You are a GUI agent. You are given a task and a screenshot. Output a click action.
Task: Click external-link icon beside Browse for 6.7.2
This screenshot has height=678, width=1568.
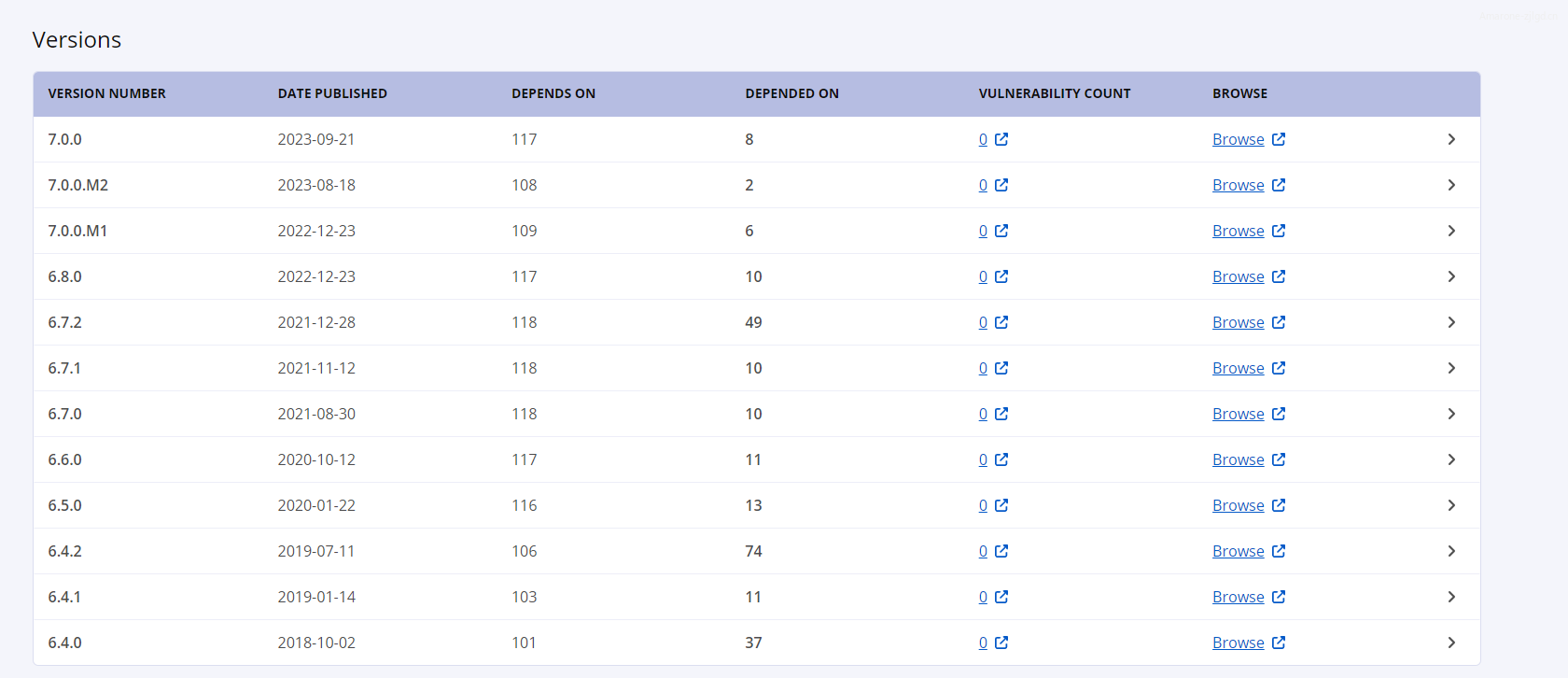[x=1279, y=322]
